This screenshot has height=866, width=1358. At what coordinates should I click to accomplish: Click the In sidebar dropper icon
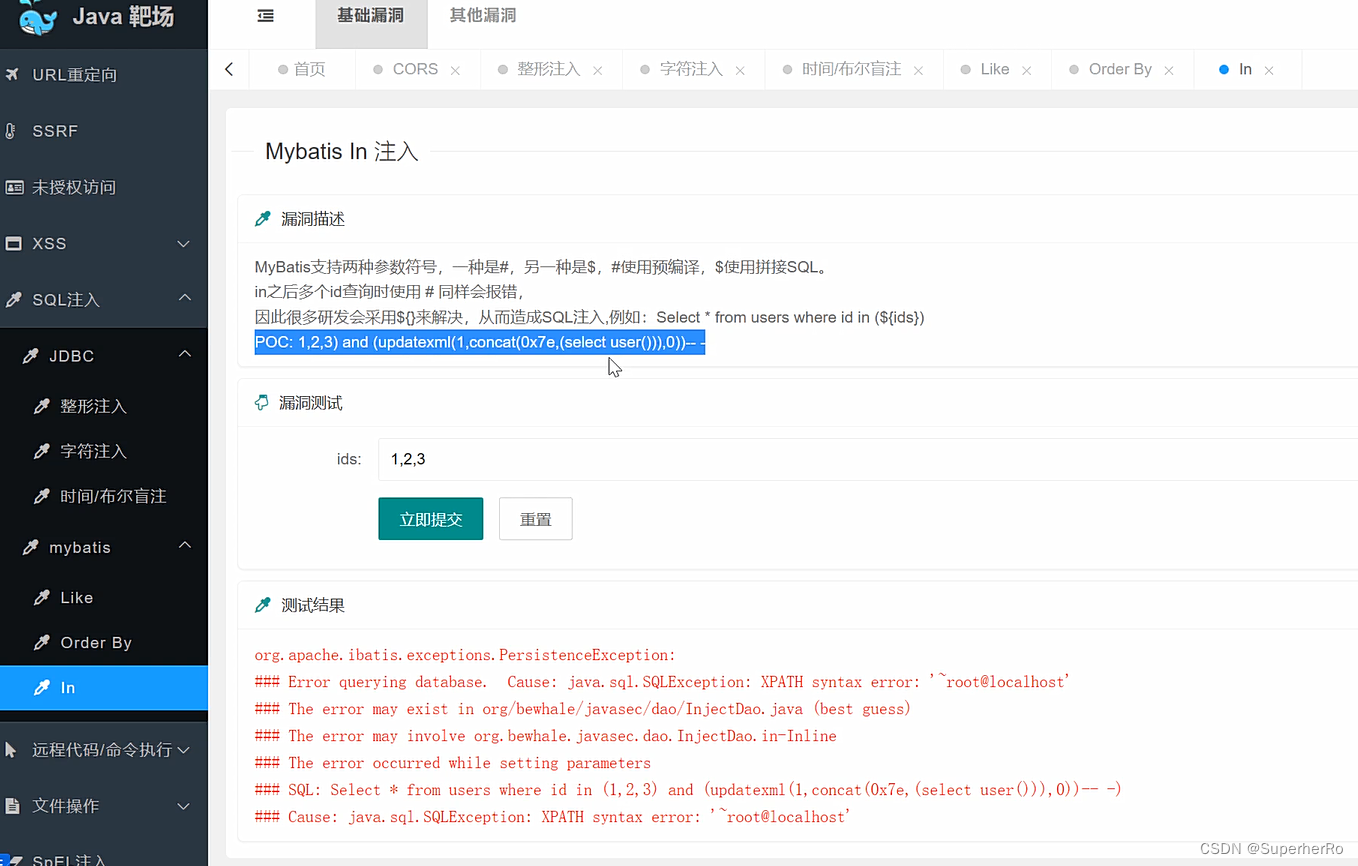[x=41, y=687]
